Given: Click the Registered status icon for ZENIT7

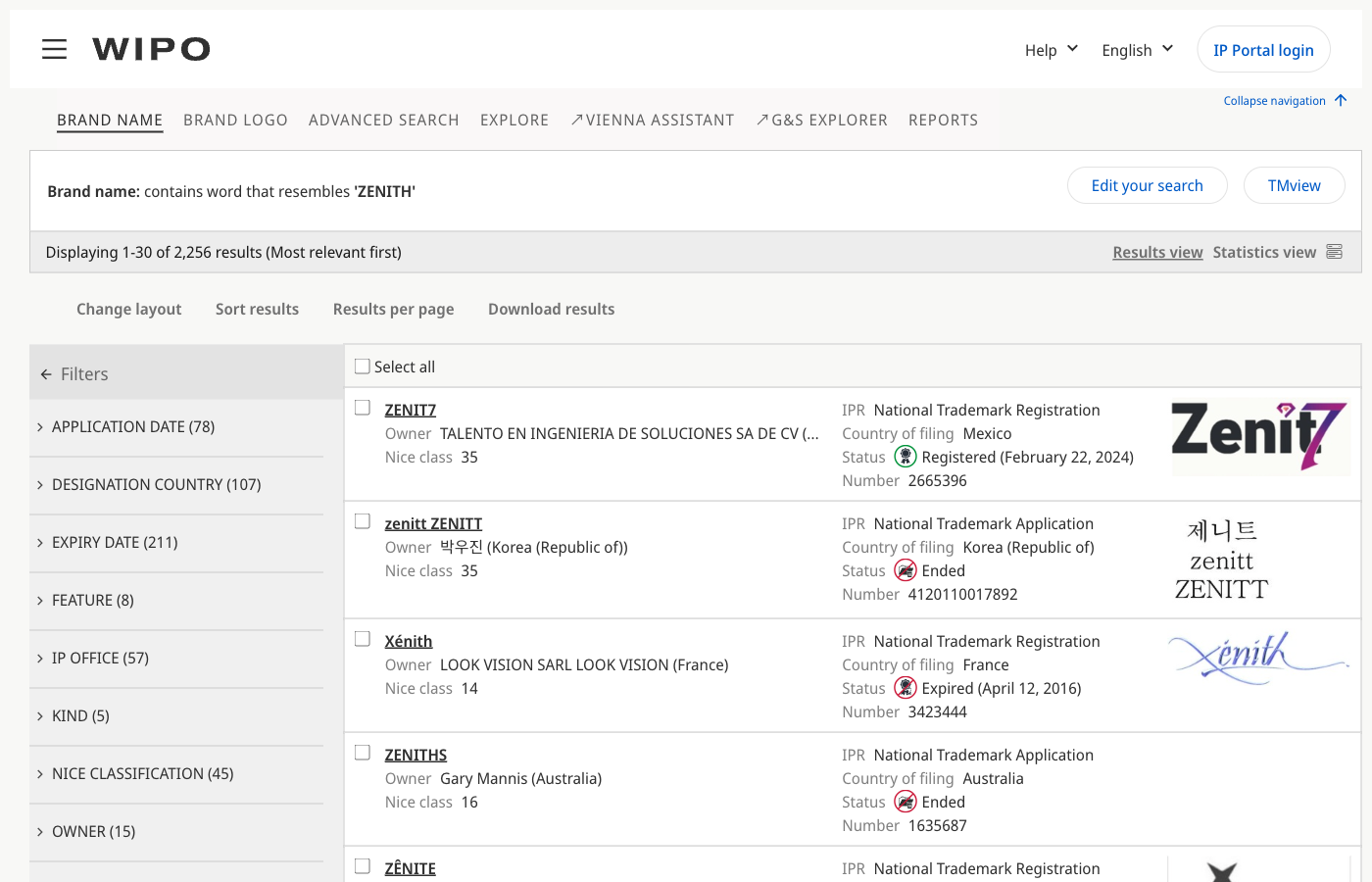Looking at the screenshot, I should pos(906,457).
